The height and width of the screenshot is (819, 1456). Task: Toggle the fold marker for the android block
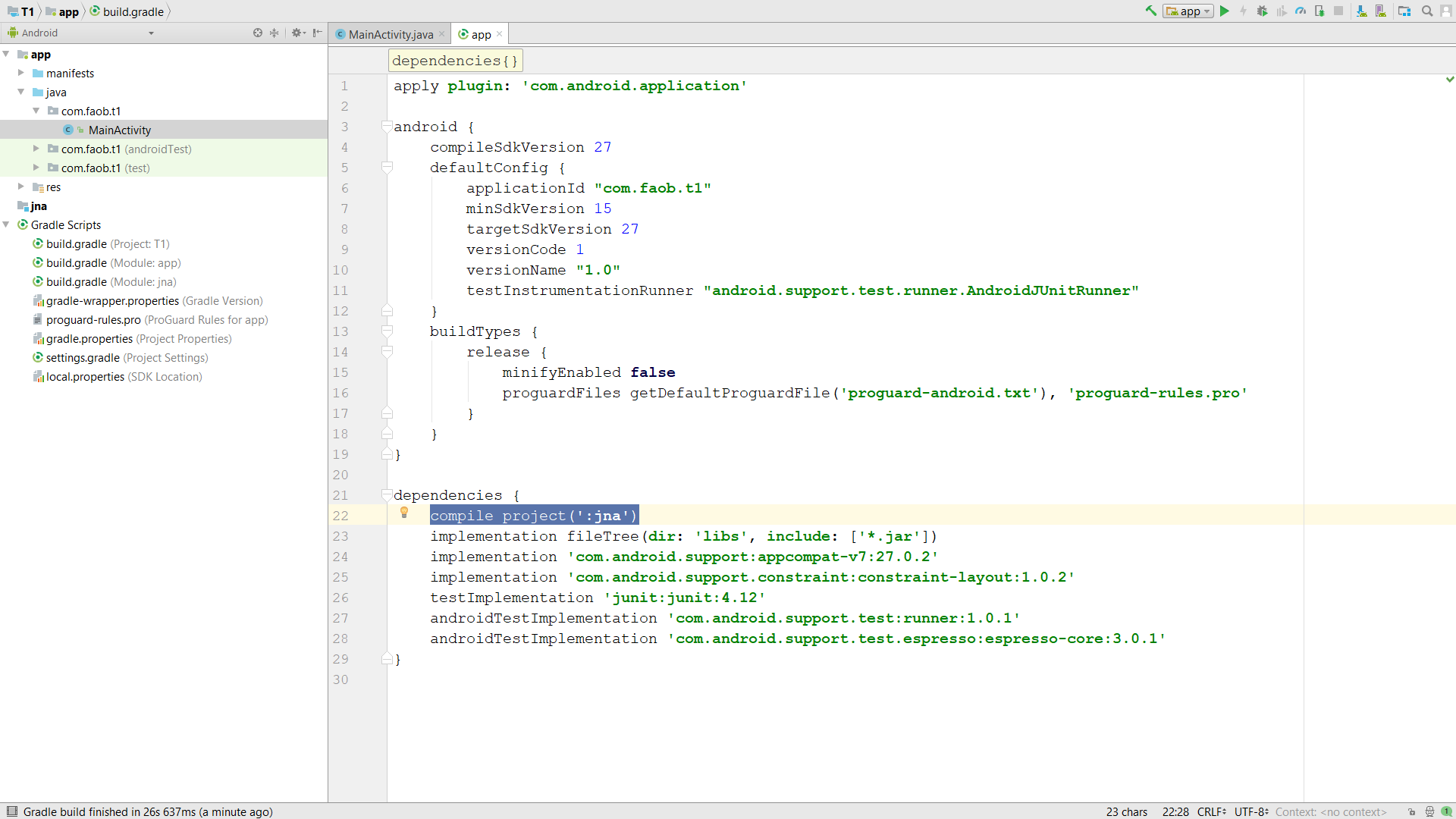point(387,127)
